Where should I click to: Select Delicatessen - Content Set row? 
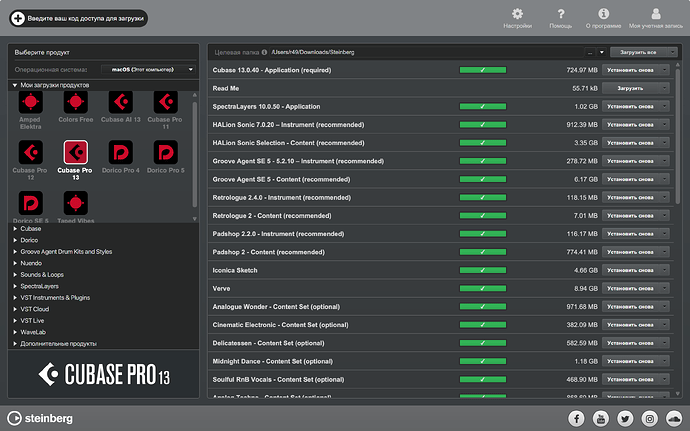[x=440, y=343]
